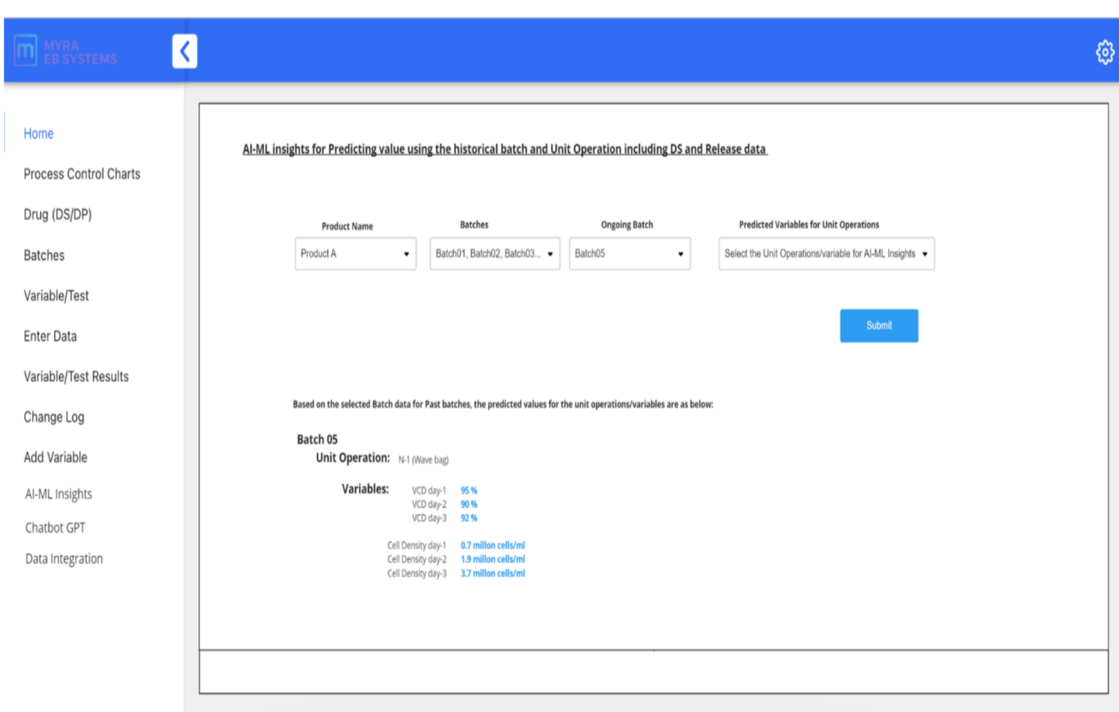Click the 'N-1 (Wave bag)' unit operation
Image resolution: width=1119 pixels, height=712 pixels.
pyautogui.click(x=424, y=460)
